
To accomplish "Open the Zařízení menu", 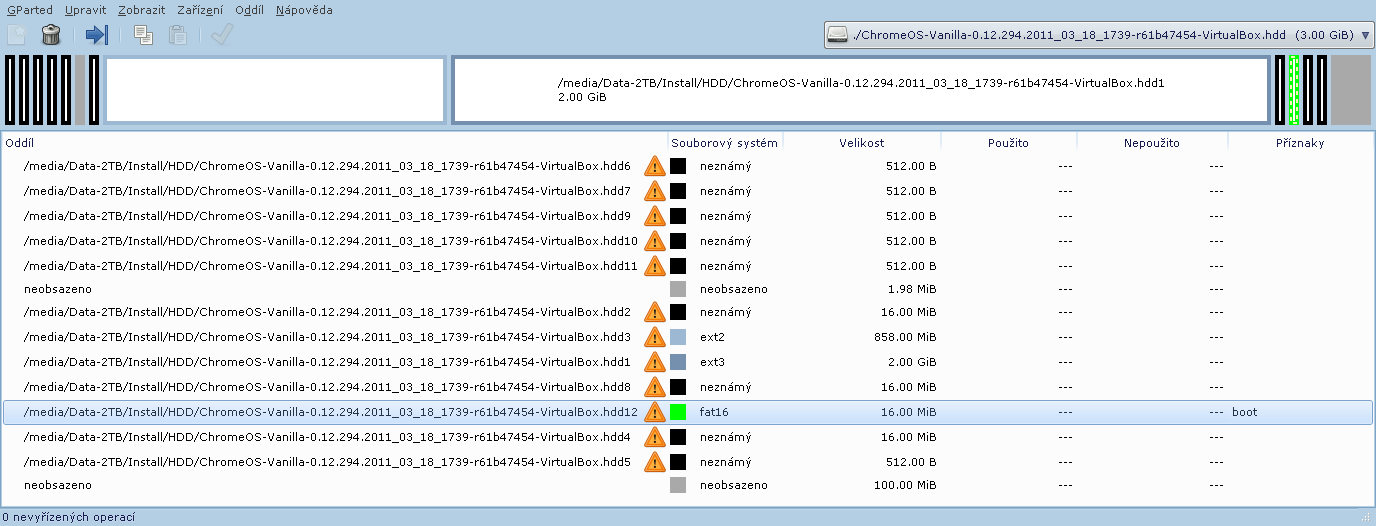I will [200, 10].
